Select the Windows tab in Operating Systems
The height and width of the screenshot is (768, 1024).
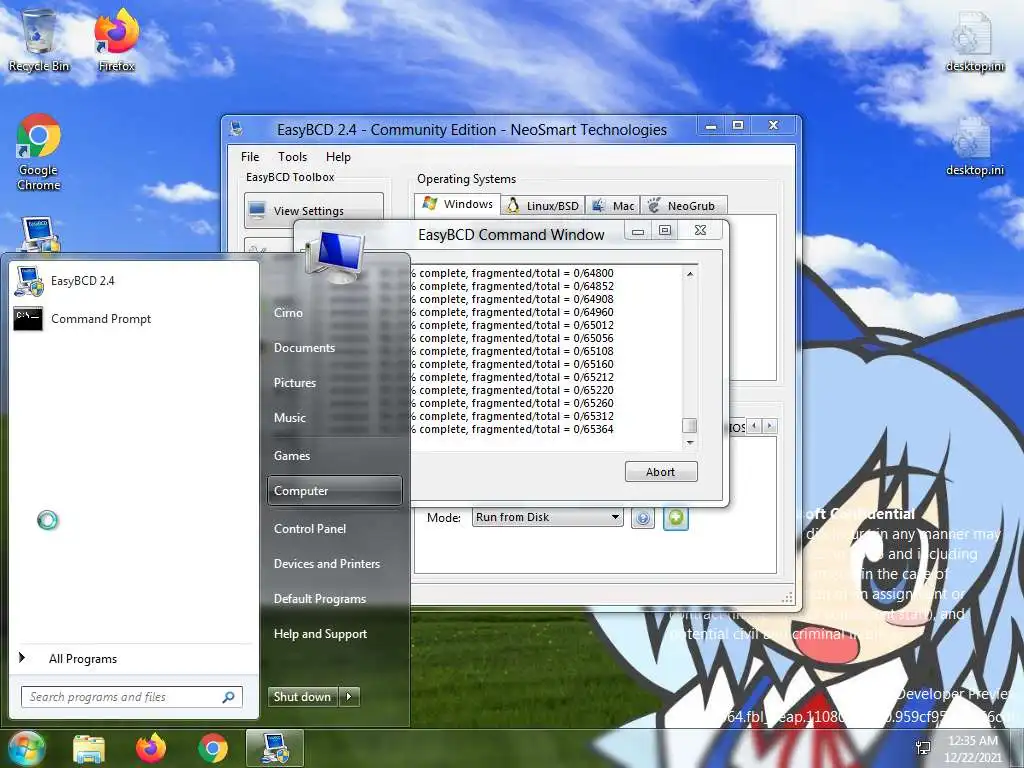pos(458,204)
